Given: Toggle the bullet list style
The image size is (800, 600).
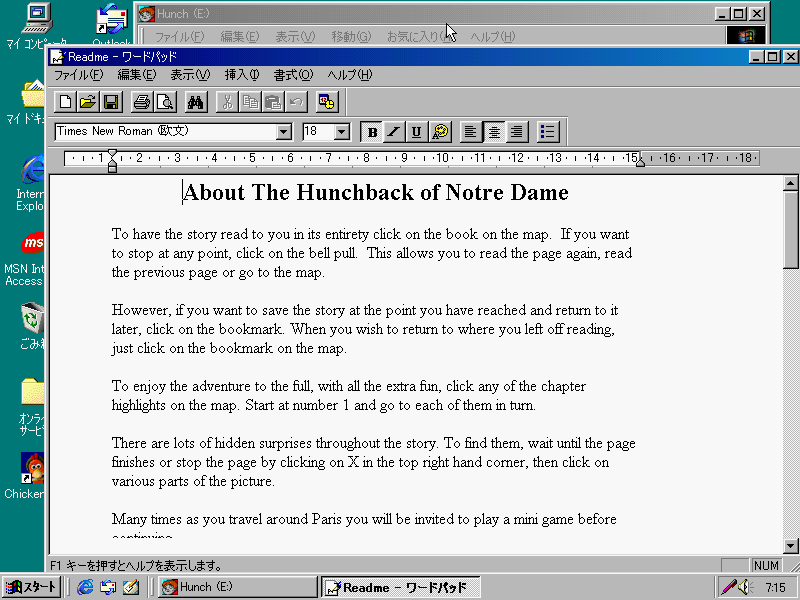Looking at the screenshot, I should click(x=547, y=131).
